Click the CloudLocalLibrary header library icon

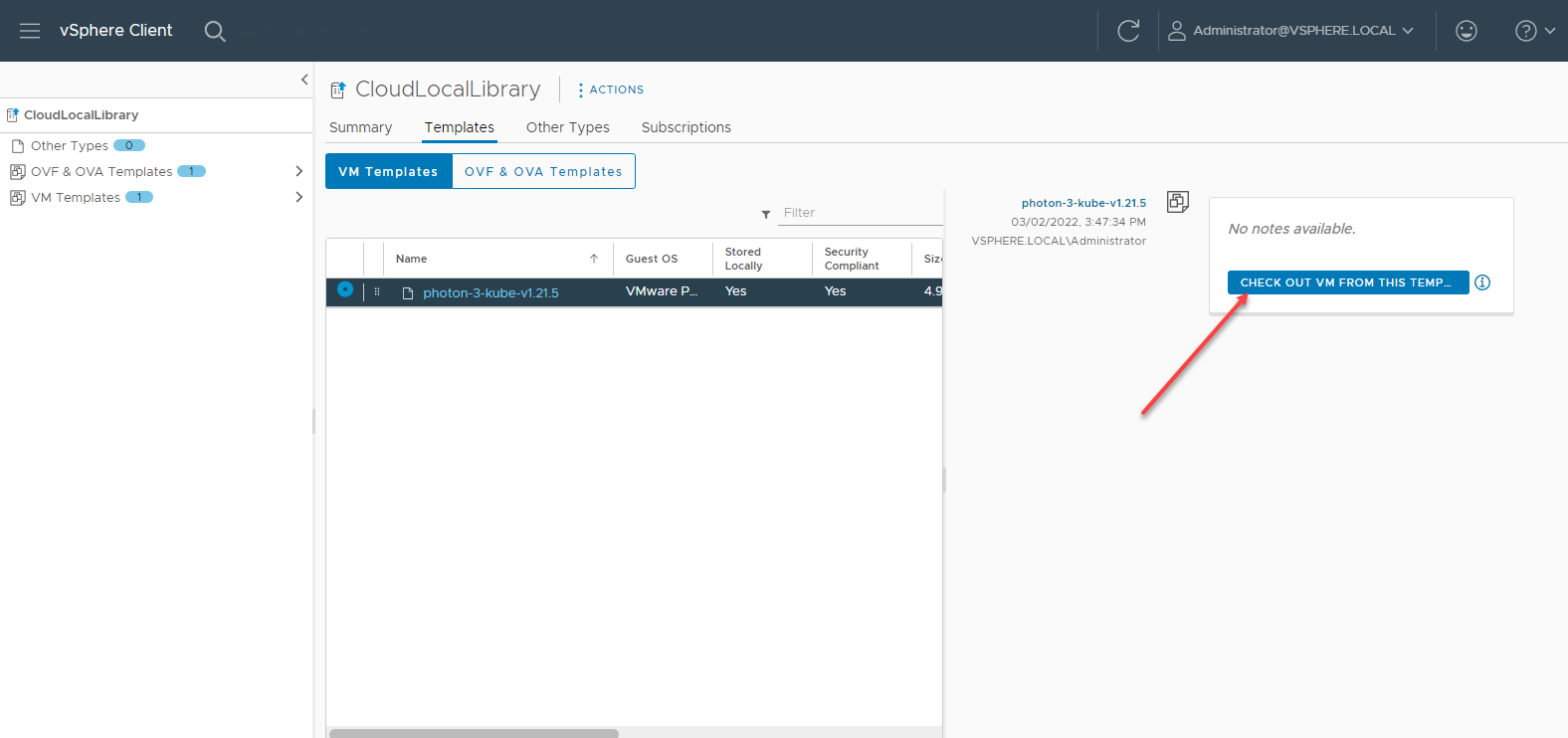click(x=338, y=90)
